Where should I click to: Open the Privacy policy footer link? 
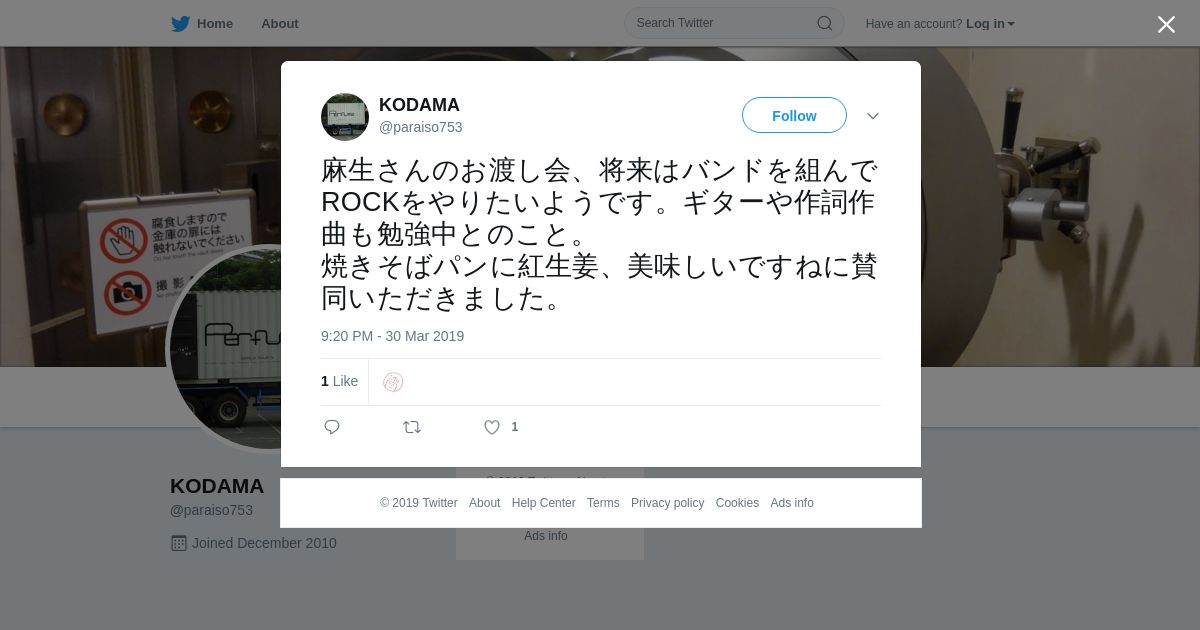click(667, 503)
